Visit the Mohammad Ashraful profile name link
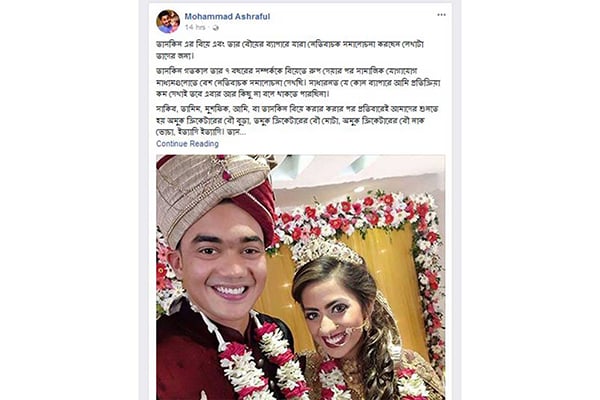Image resolution: width=600 pixels, height=400 pixels. click(227, 16)
